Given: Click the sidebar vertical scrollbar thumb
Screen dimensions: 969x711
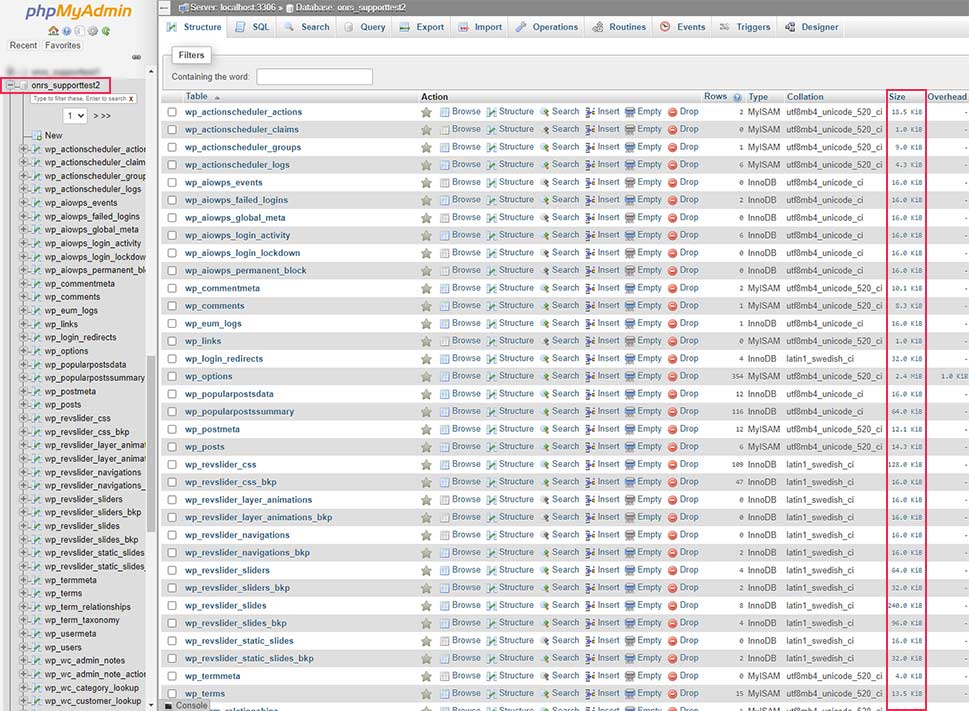Looking at the screenshot, I should click(x=151, y=442).
